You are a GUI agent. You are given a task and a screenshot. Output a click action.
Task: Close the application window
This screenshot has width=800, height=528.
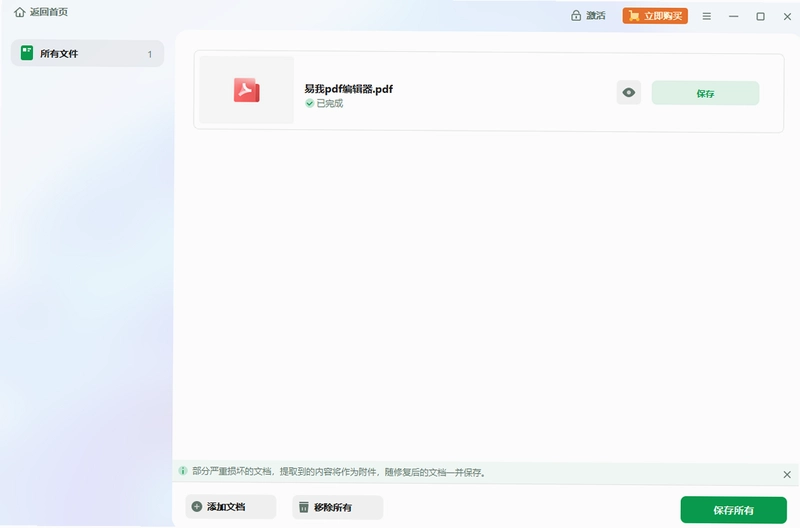point(787,16)
